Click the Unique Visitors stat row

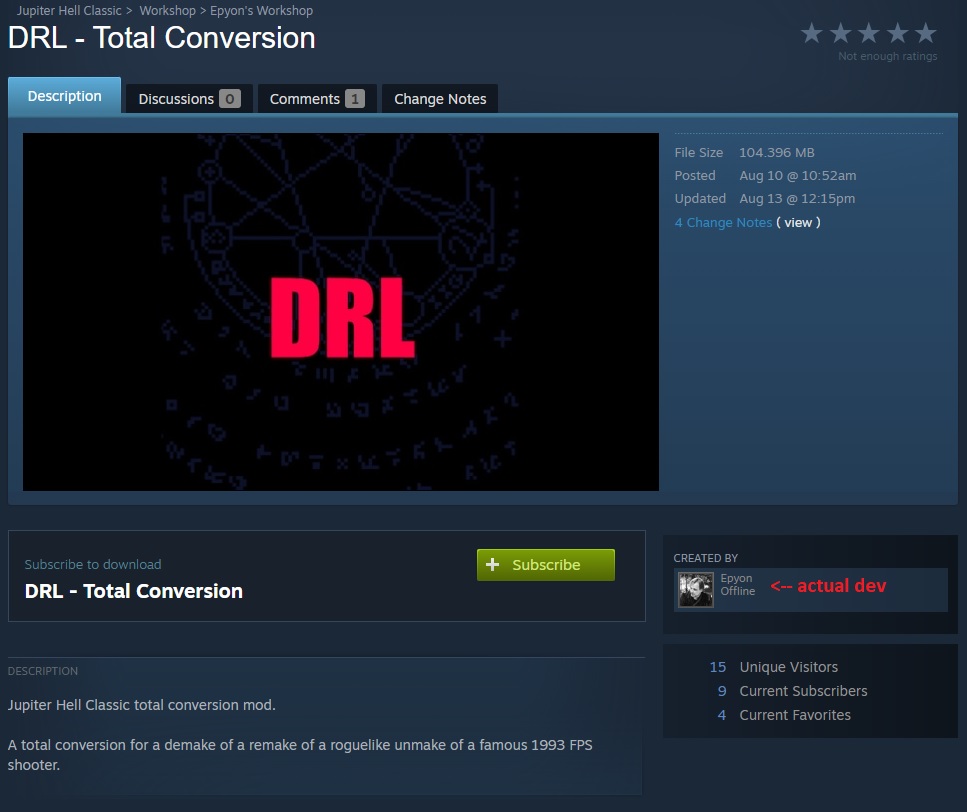pos(773,667)
